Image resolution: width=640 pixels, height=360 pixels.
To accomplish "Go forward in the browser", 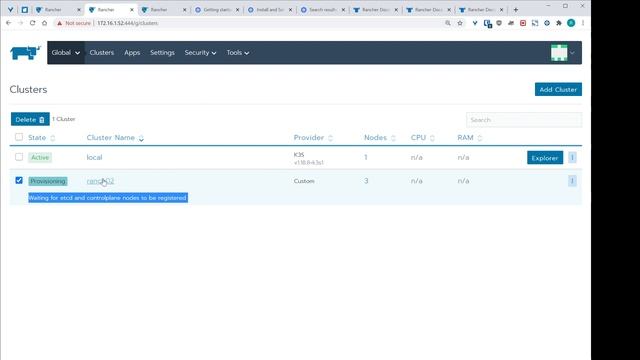I will (x=20, y=23).
